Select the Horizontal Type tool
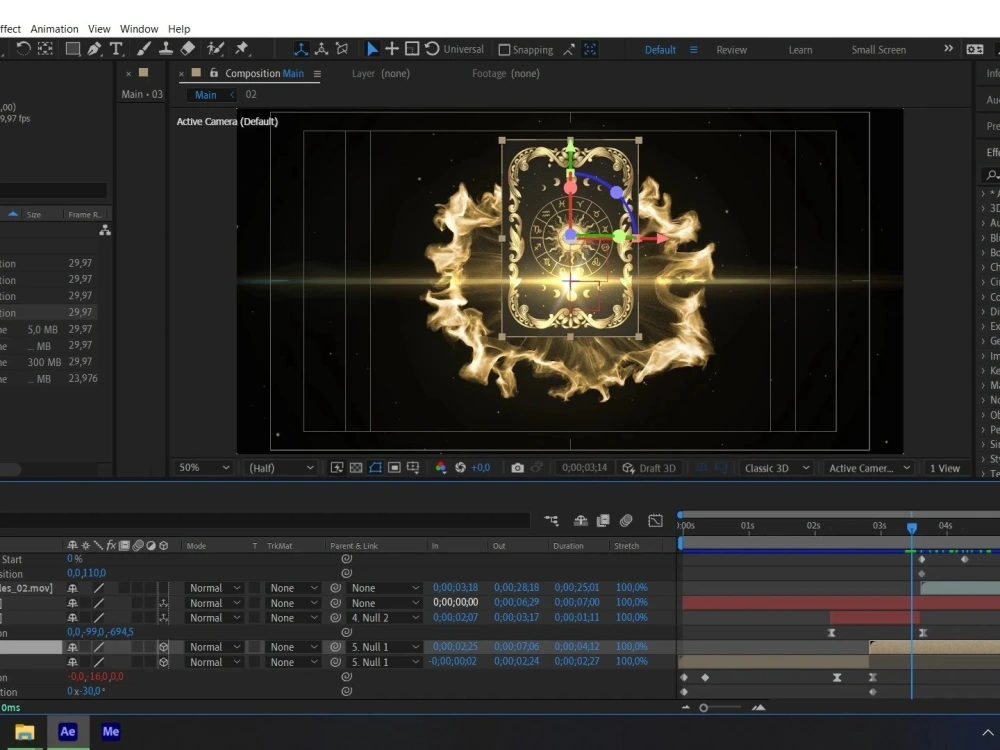 pyautogui.click(x=116, y=49)
